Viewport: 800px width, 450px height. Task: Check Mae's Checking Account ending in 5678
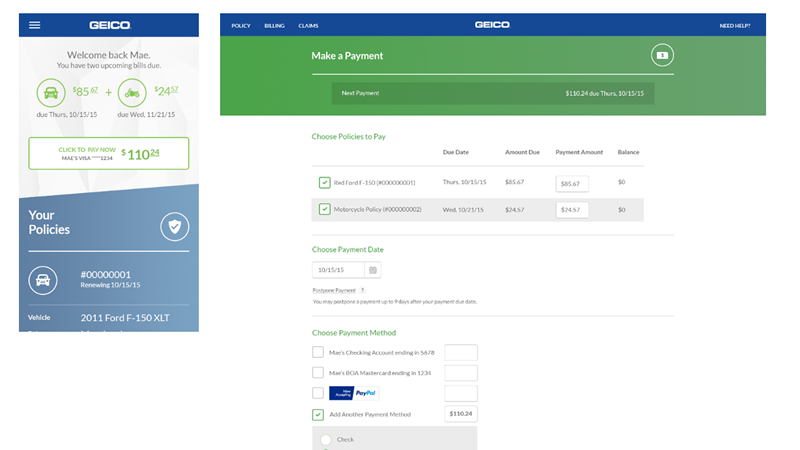tap(318, 352)
